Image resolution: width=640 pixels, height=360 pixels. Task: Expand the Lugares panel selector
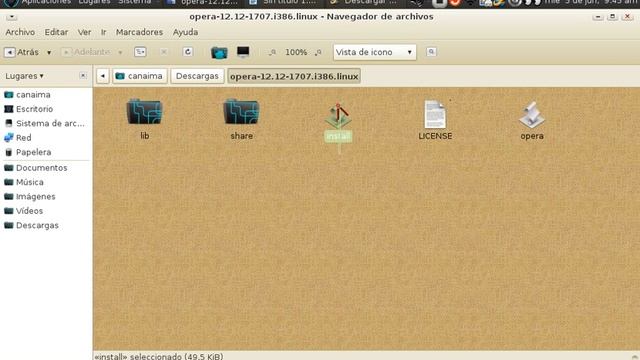click(x=24, y=76)
